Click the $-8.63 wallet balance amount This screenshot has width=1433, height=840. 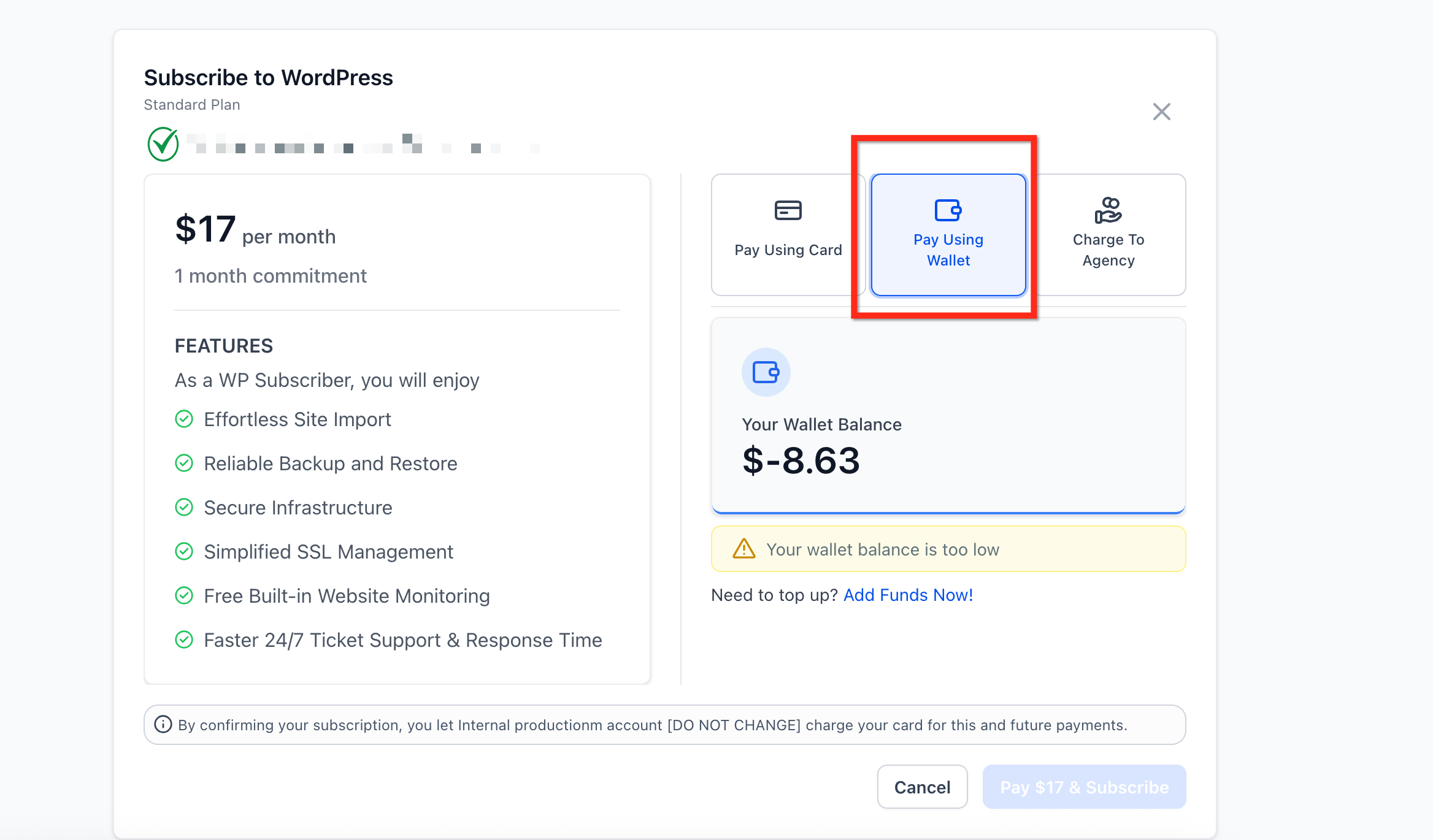click(x=801, y=460)
